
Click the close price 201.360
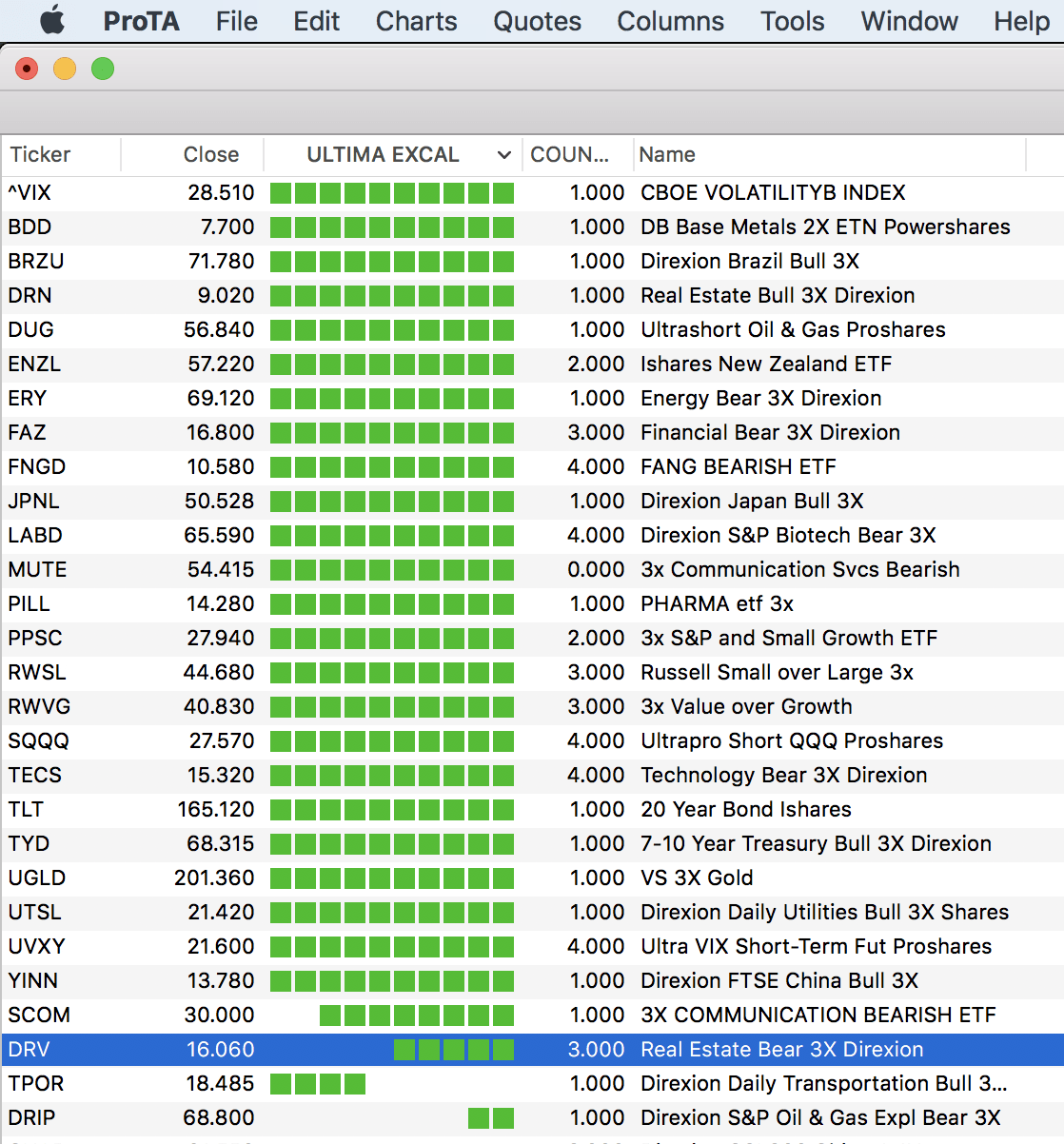(x=214, y=878)
